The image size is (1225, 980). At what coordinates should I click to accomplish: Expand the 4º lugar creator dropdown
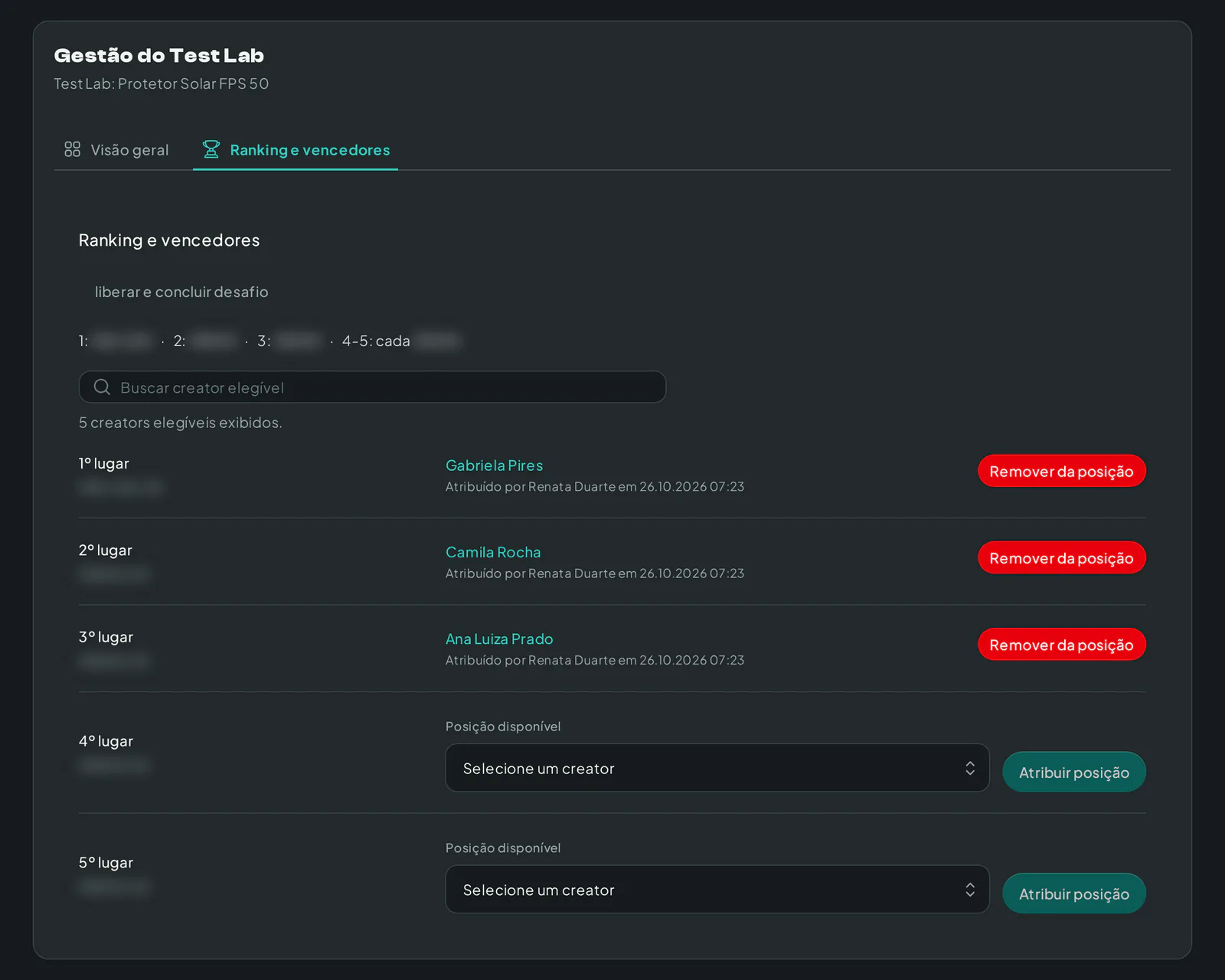717,768
